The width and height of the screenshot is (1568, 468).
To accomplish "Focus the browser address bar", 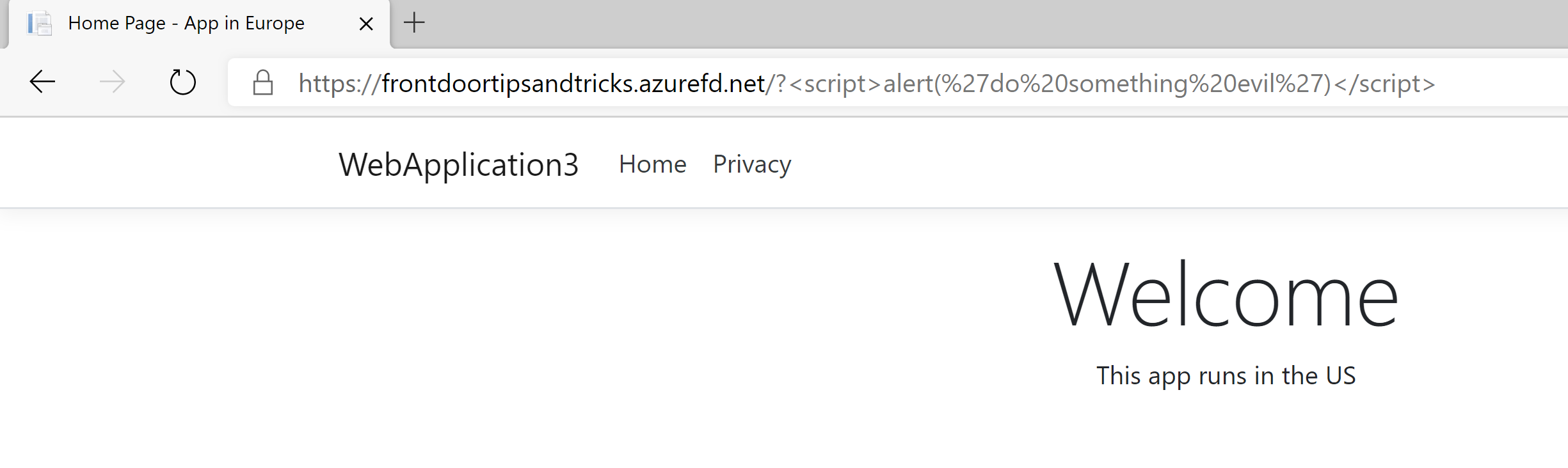I will pos(896,82).
